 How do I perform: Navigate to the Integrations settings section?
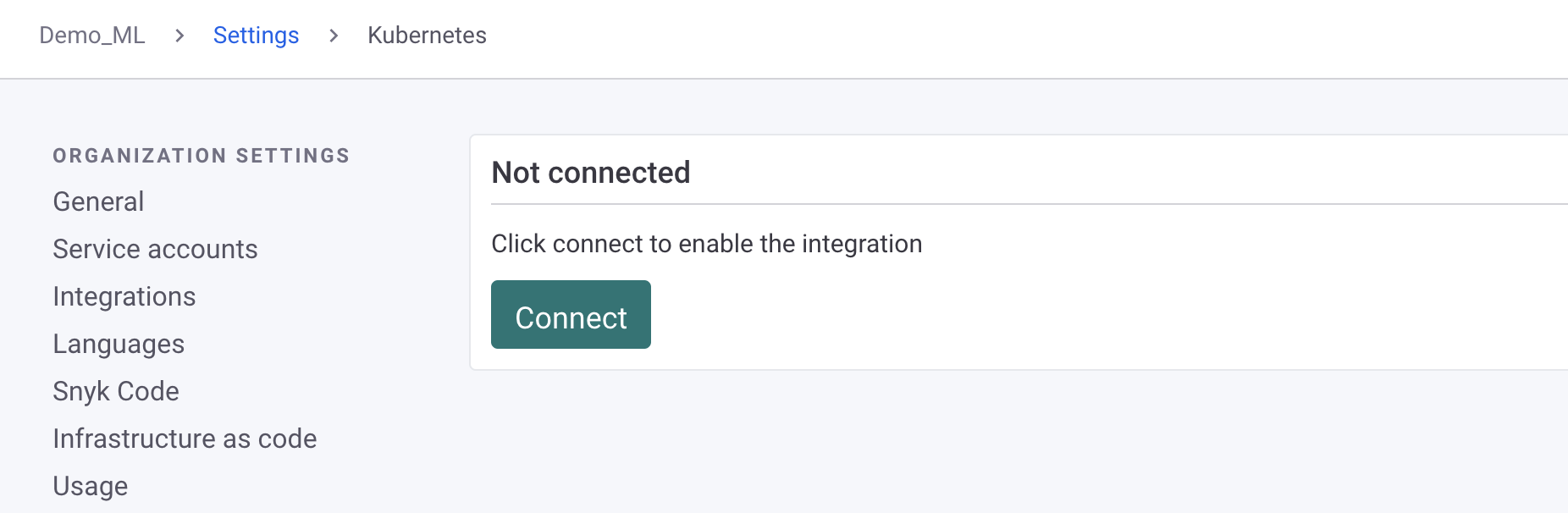[x=124, y=296]
